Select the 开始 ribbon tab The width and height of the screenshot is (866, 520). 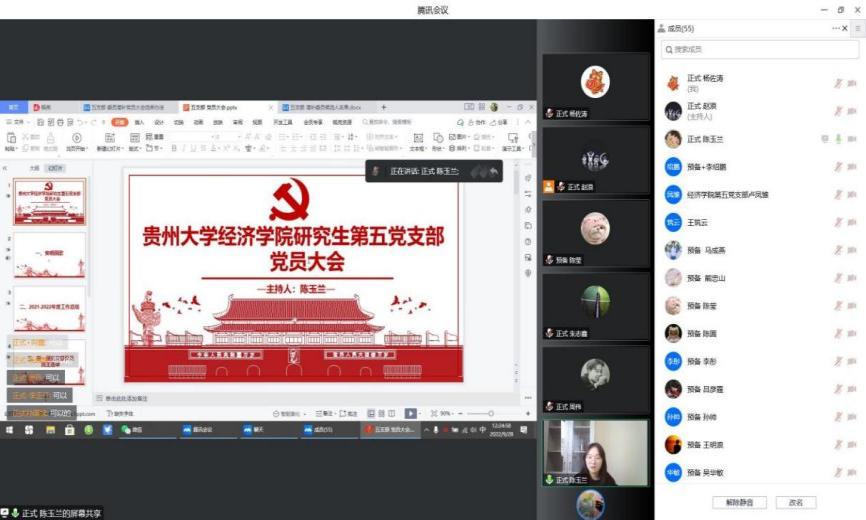click(x=119, y=122)
